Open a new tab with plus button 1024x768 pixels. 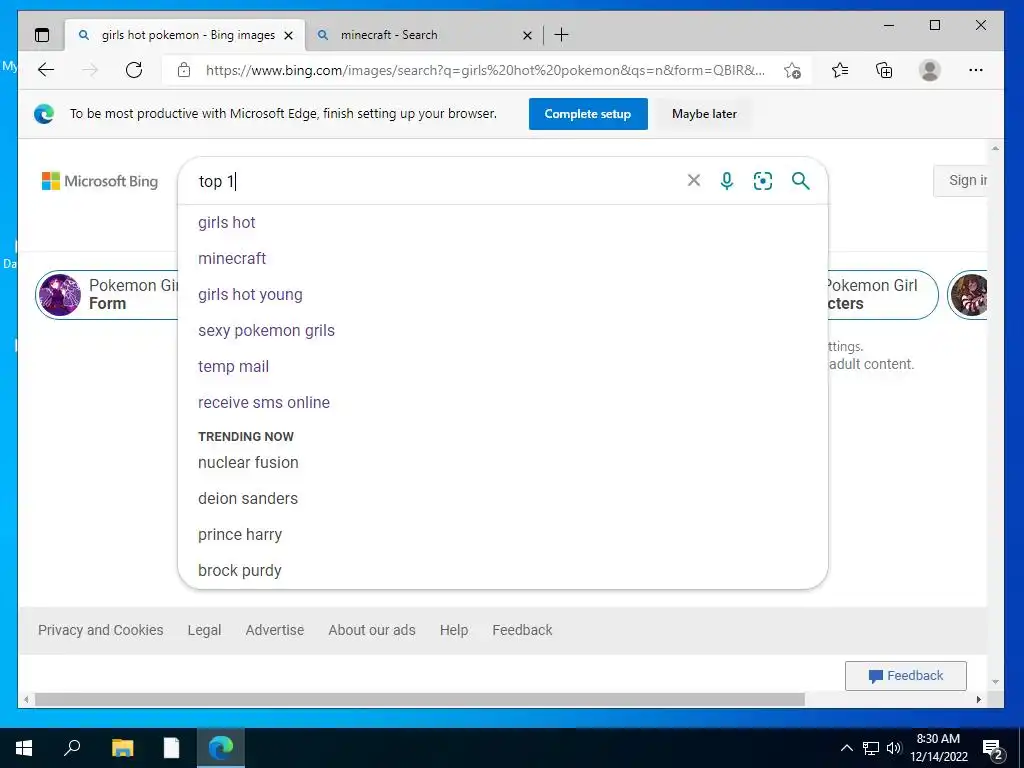point(561,35)
